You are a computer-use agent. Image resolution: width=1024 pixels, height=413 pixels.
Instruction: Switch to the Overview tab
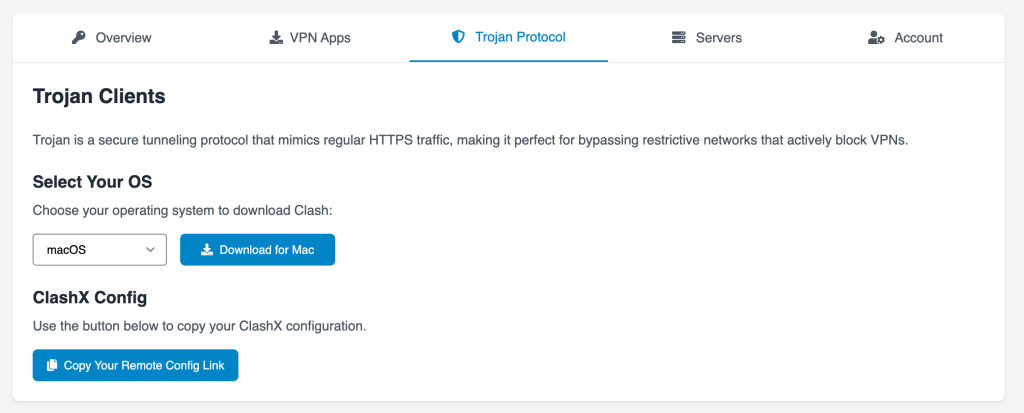pyautogui.click(x=123, y=38)
